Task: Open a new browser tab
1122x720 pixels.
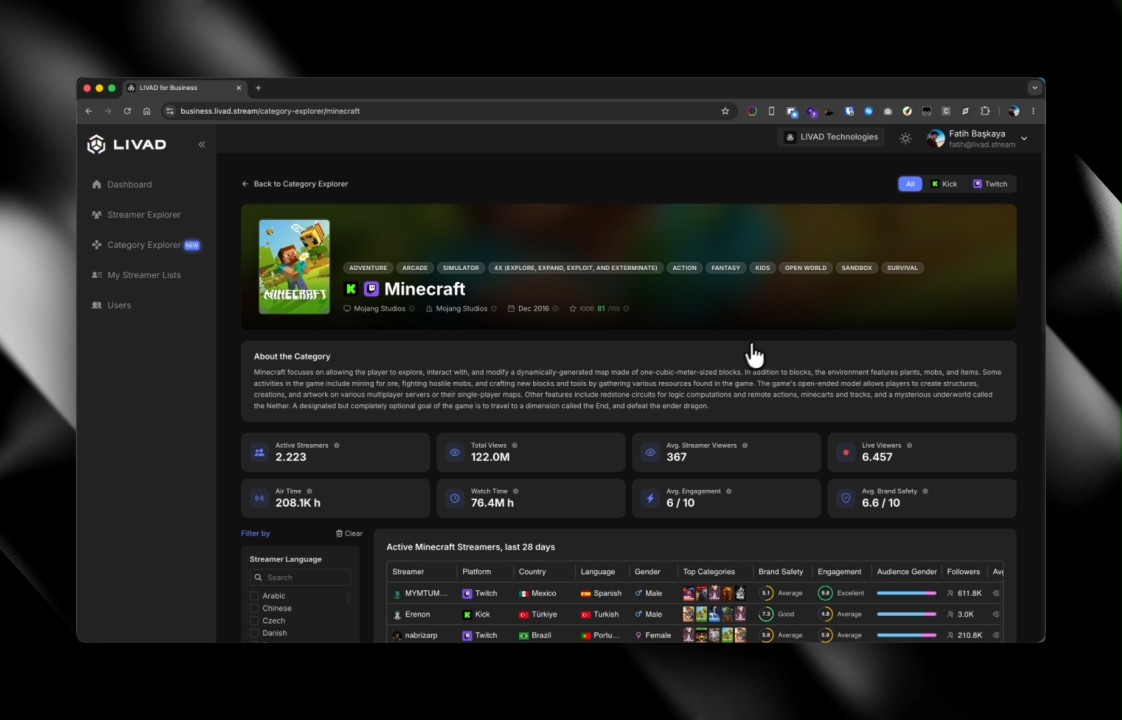Action: [x=258, y=88]
